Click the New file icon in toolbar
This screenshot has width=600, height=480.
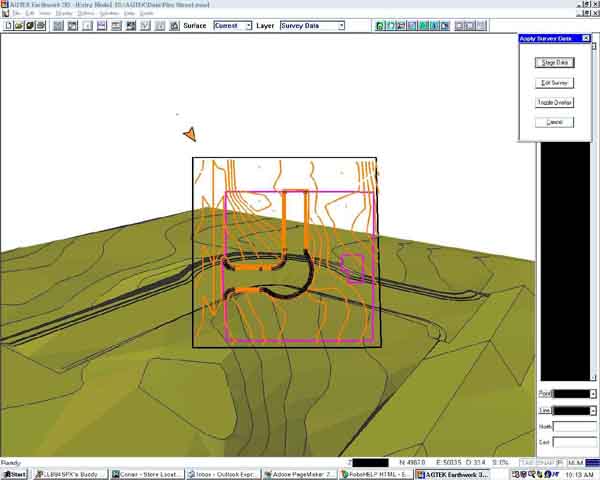tap(8, 25)
